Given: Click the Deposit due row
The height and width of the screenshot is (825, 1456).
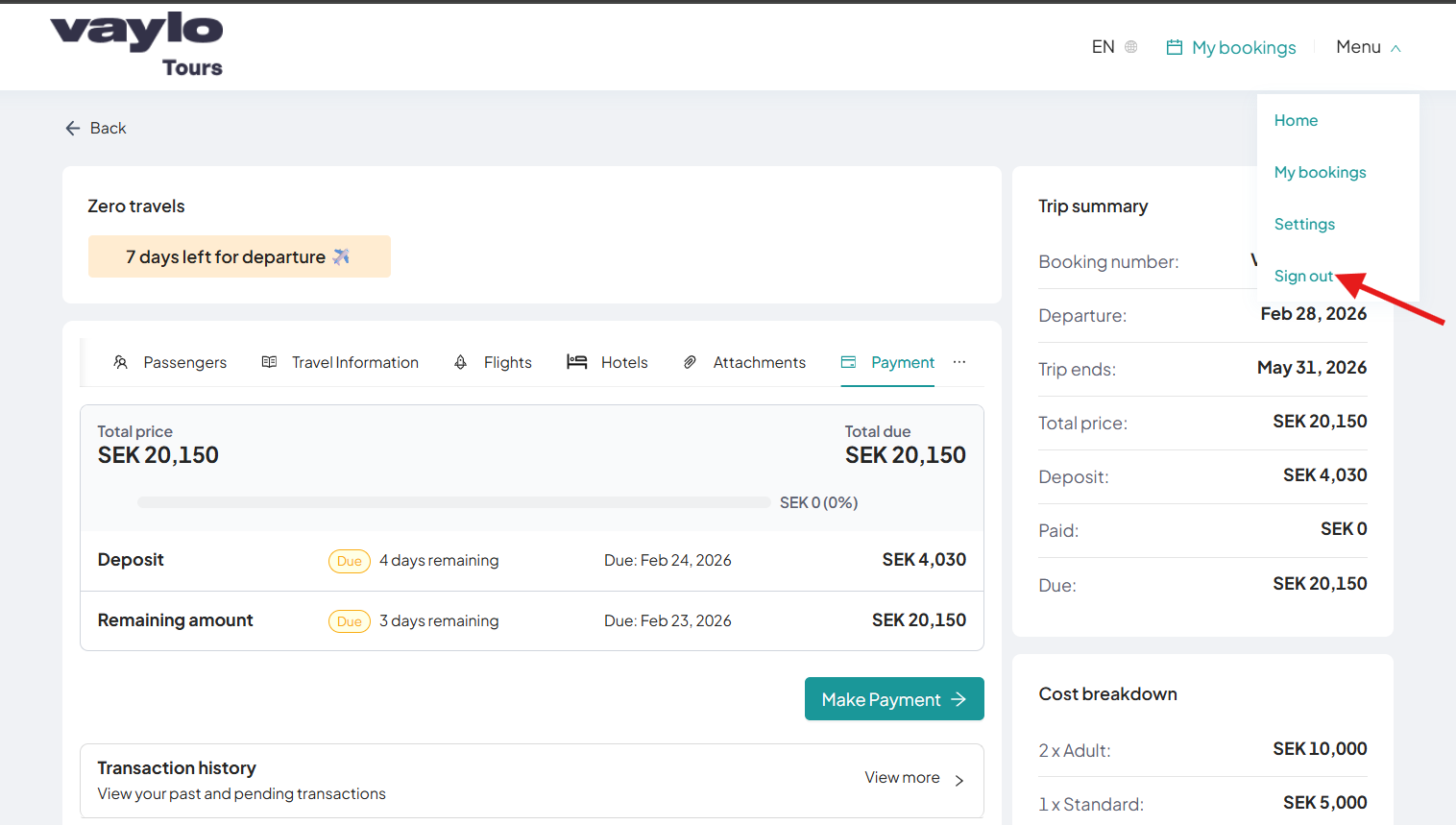Looking at the screenshot, I should (531, 560).
